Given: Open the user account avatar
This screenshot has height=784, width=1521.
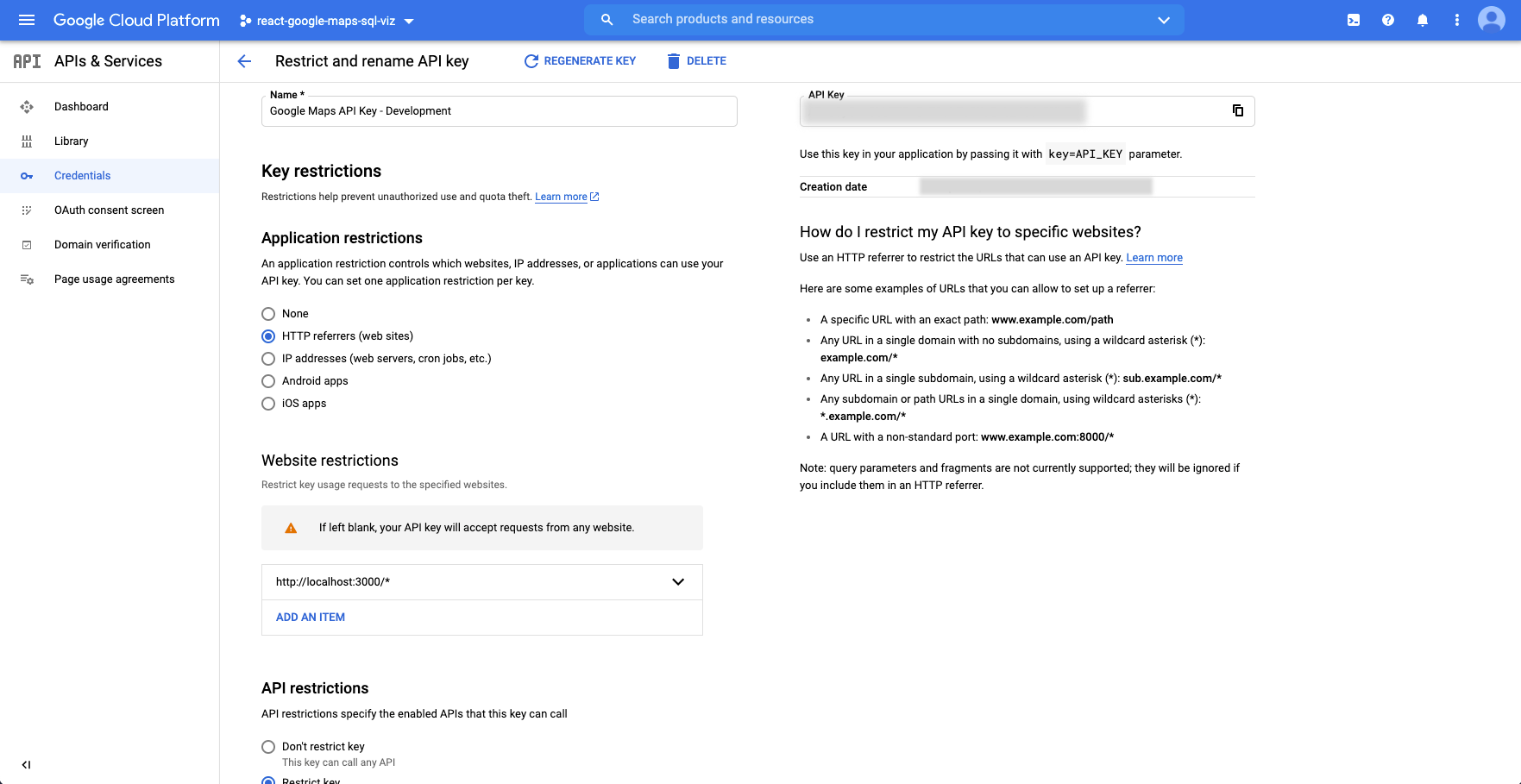Looking at the screenshot, I should coord(1492,20).
